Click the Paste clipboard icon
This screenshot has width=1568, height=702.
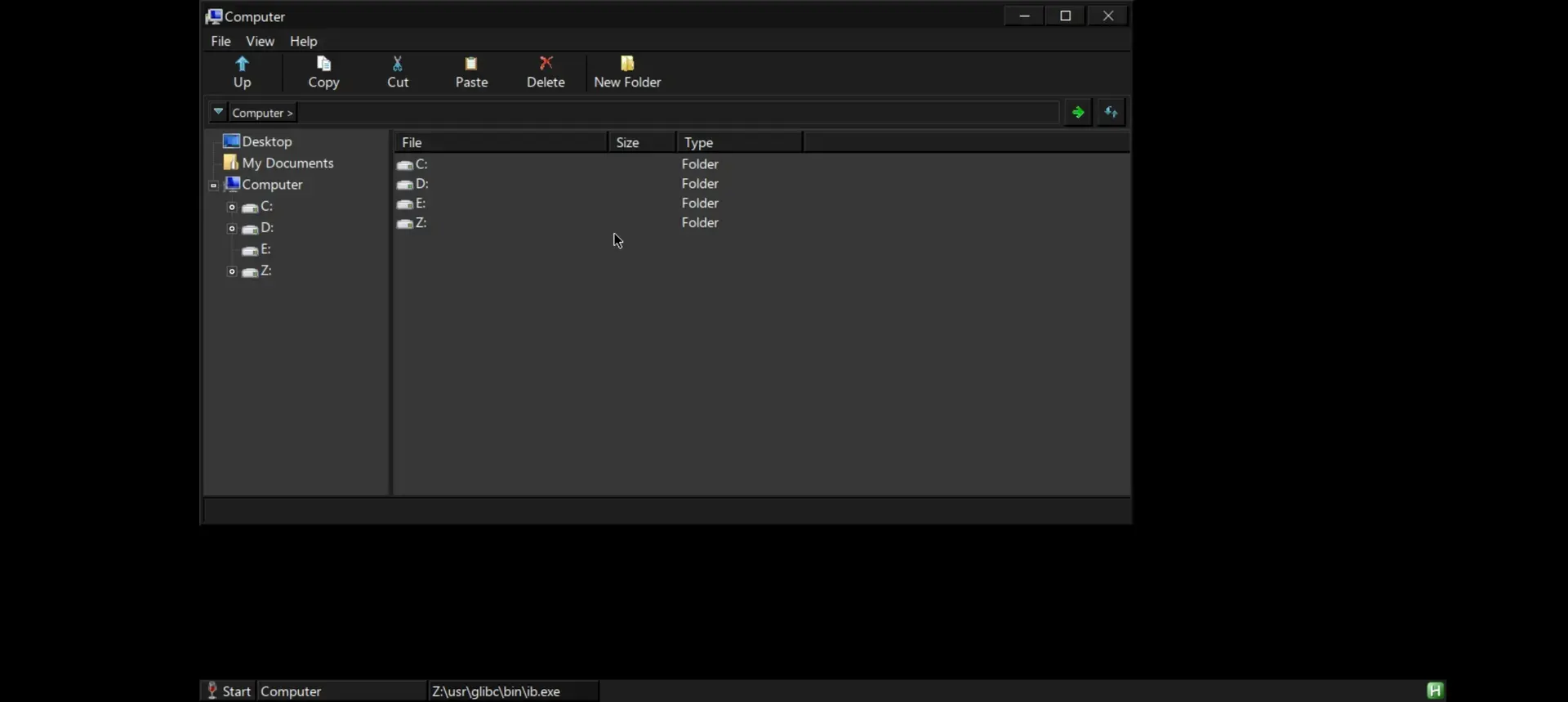pos(471,64)
